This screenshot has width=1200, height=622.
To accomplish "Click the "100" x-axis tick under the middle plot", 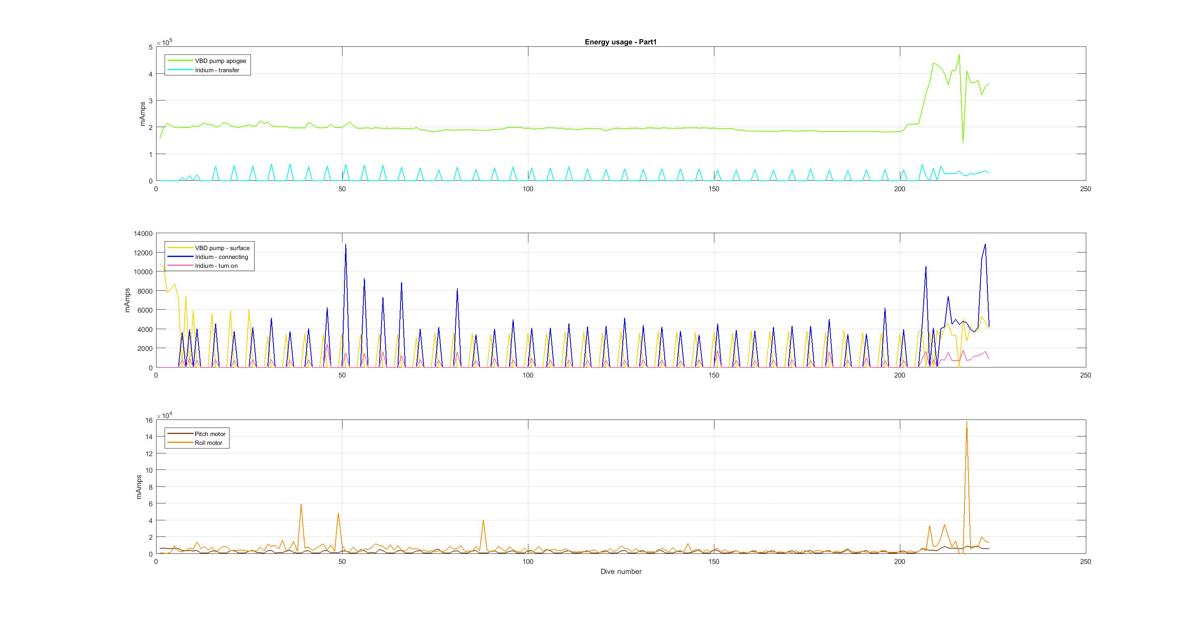I will coord(528,375).
